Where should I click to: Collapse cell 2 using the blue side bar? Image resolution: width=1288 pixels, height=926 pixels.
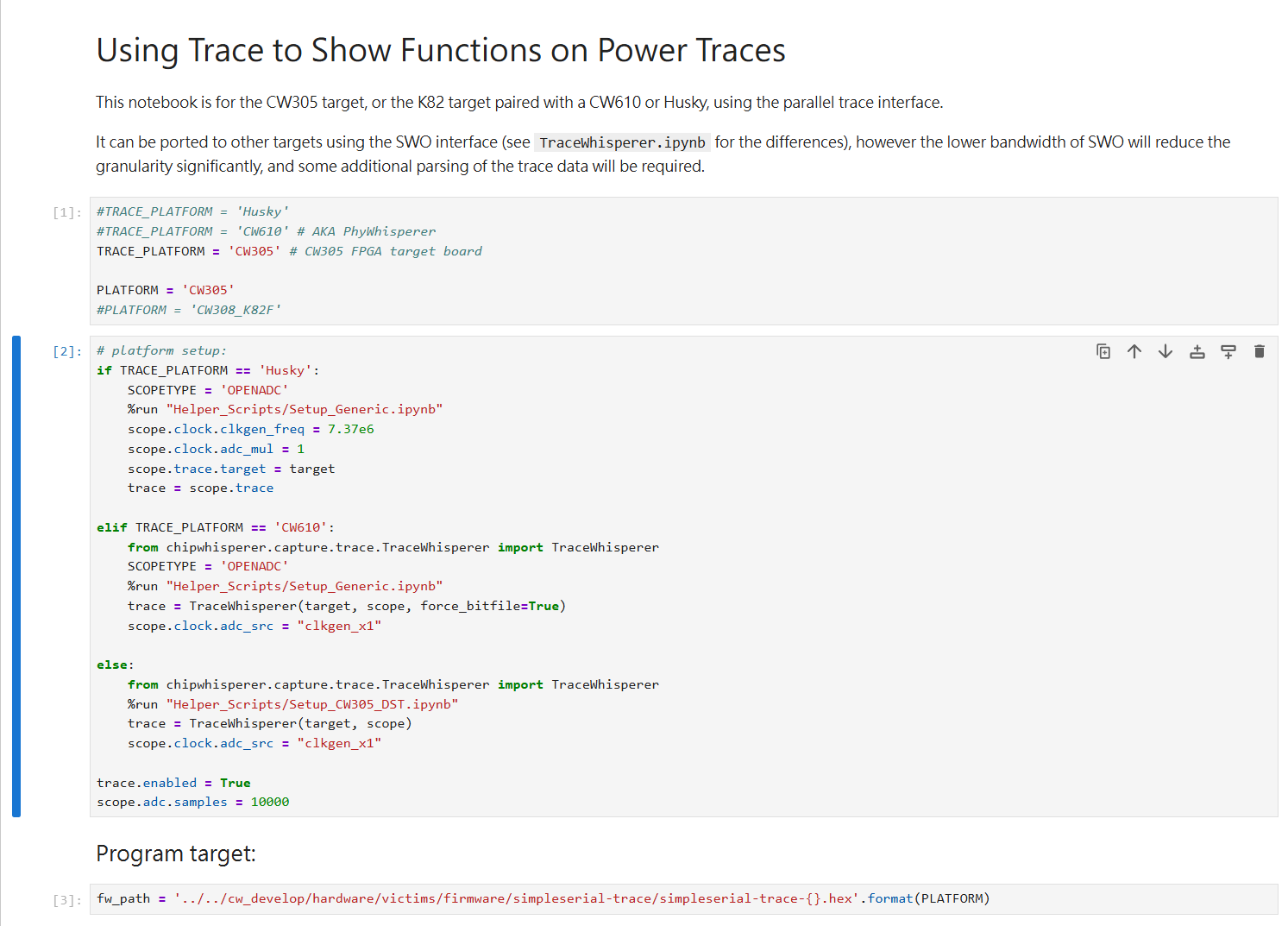click(16, 576)
